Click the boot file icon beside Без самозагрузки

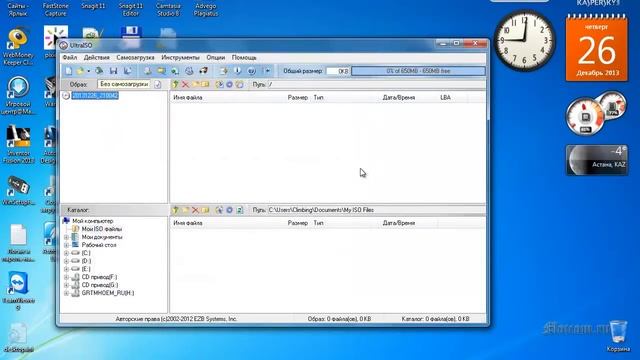tap(158, 84)
